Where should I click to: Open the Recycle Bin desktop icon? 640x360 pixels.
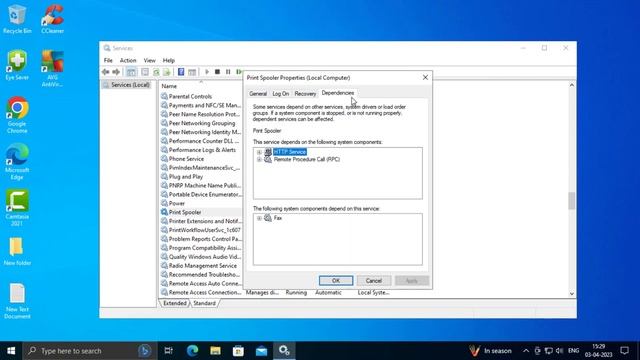pos(17,19)
